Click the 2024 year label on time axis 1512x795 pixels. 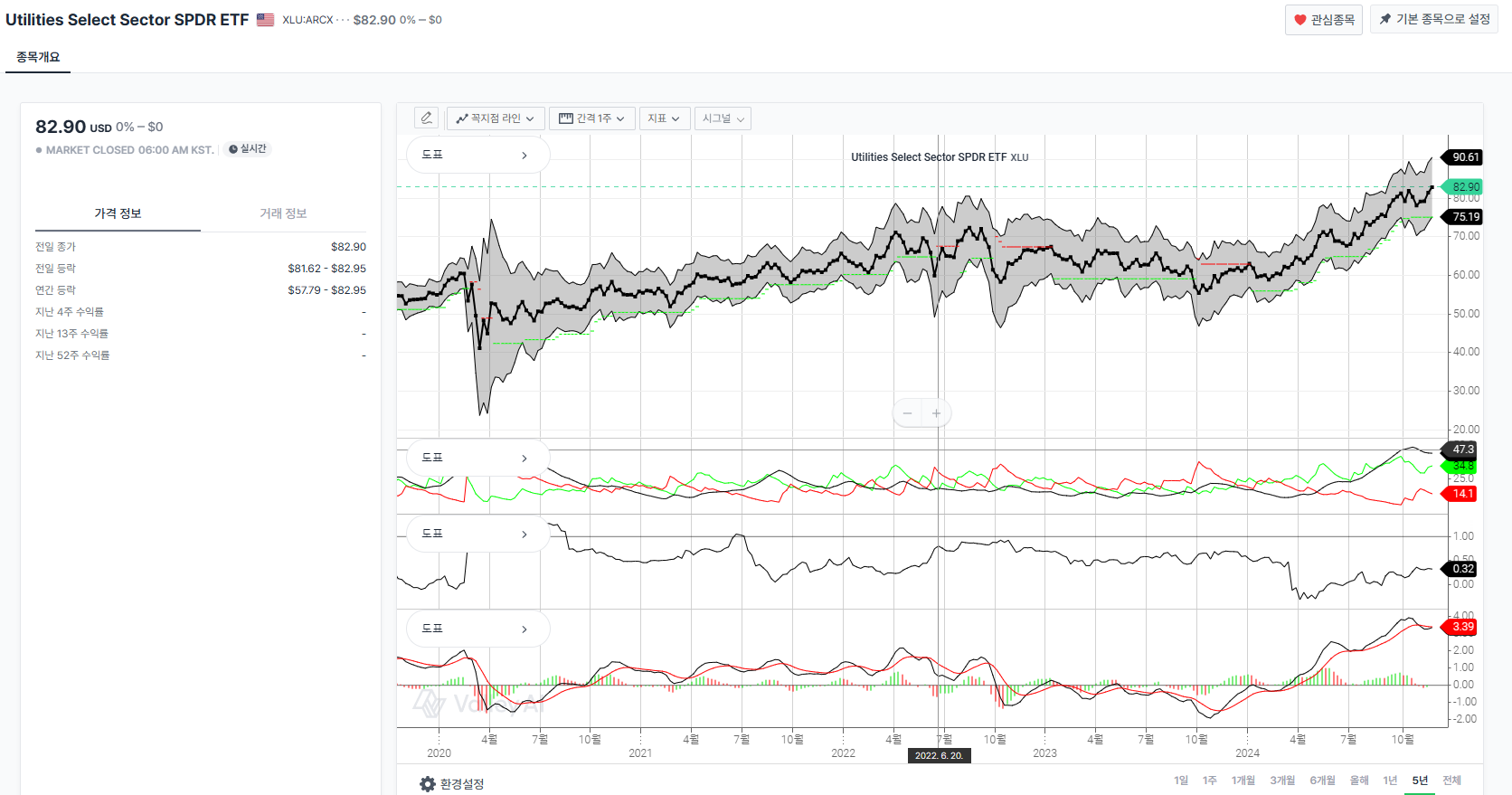click(x=1247, y=753)
